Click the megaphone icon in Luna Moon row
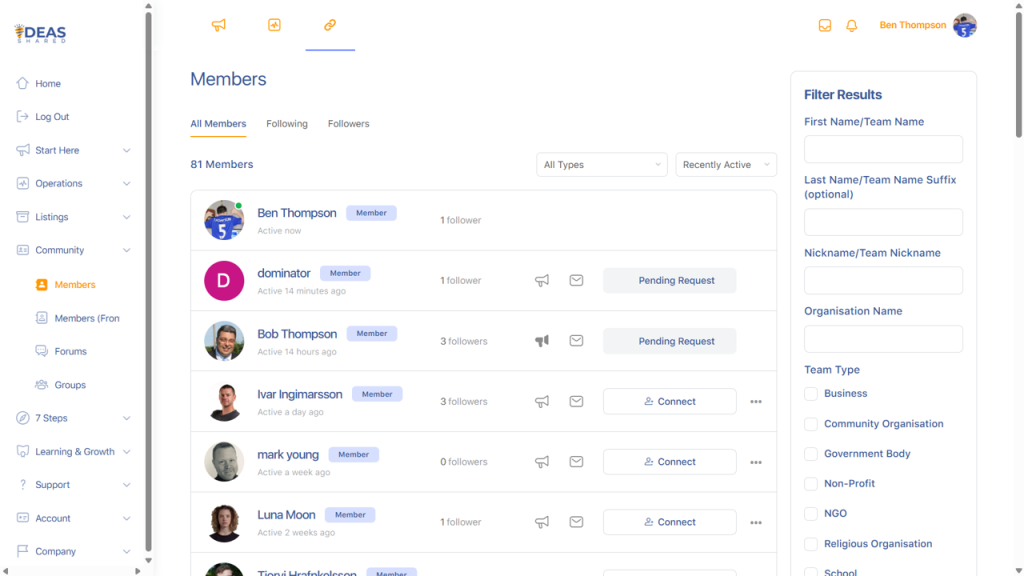This screenshot has width=1024, height=576. click(x=542, y=522)
